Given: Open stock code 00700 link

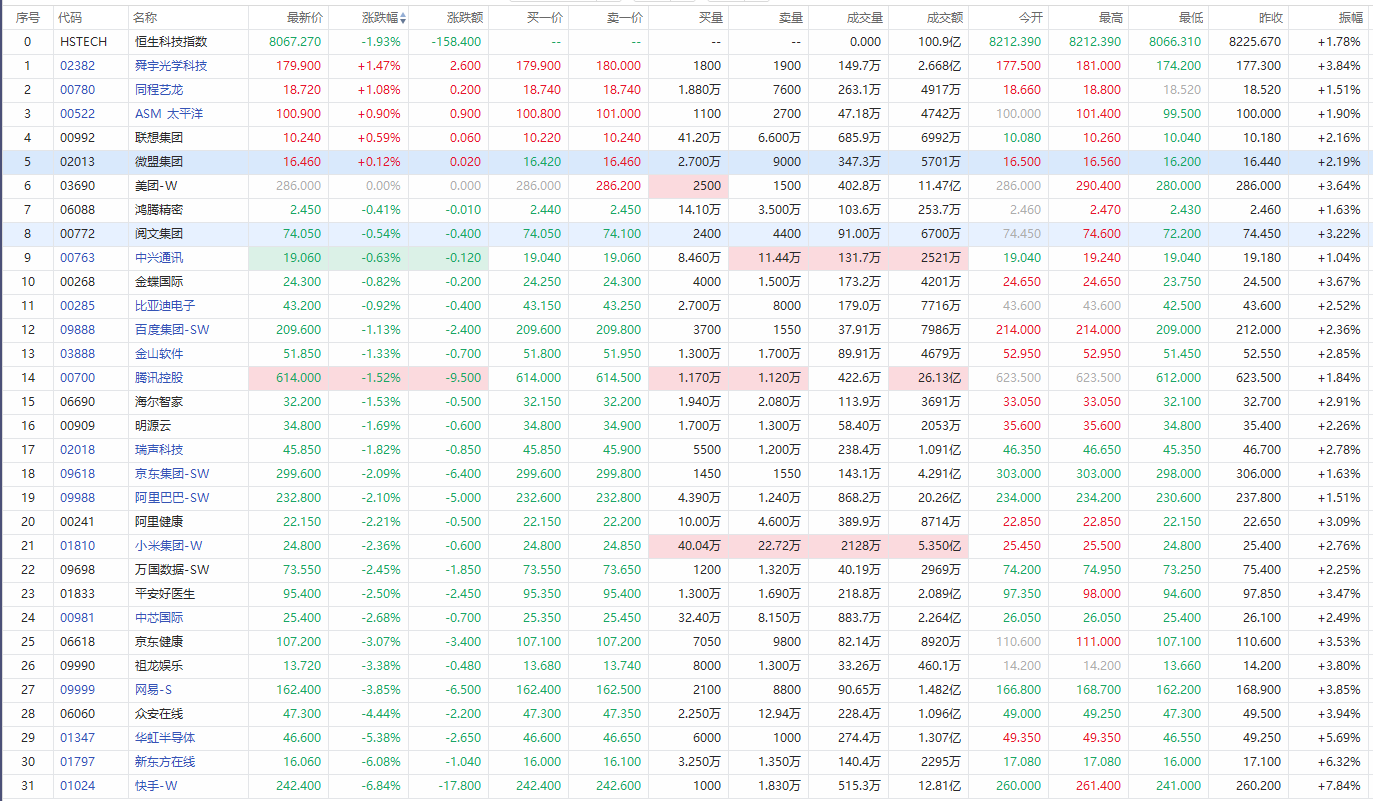Looking at the screenshot, I should (77, 378).
